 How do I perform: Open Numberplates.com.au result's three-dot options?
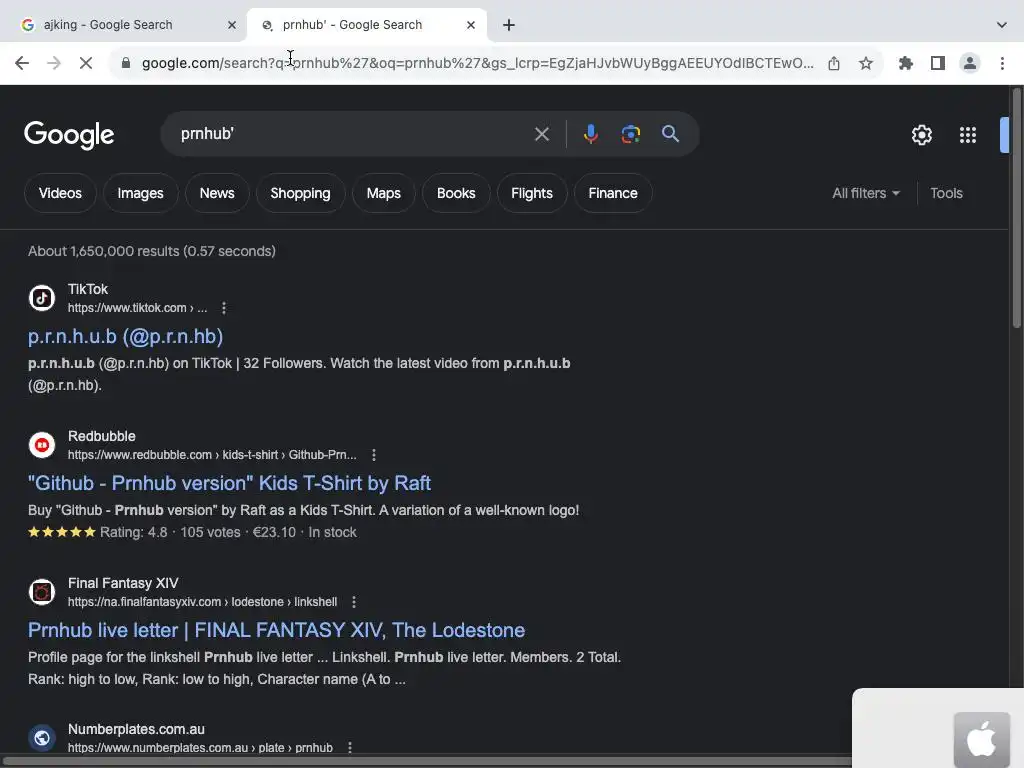click(x=350, y=747)
